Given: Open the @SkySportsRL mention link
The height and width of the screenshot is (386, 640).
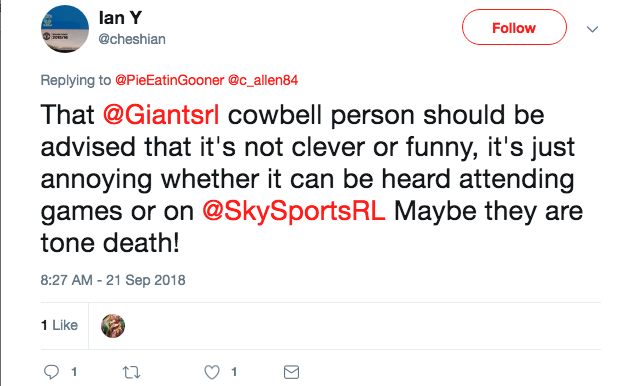Looking at the screenshot, I should pyautogui.click(x=294, y=211).
